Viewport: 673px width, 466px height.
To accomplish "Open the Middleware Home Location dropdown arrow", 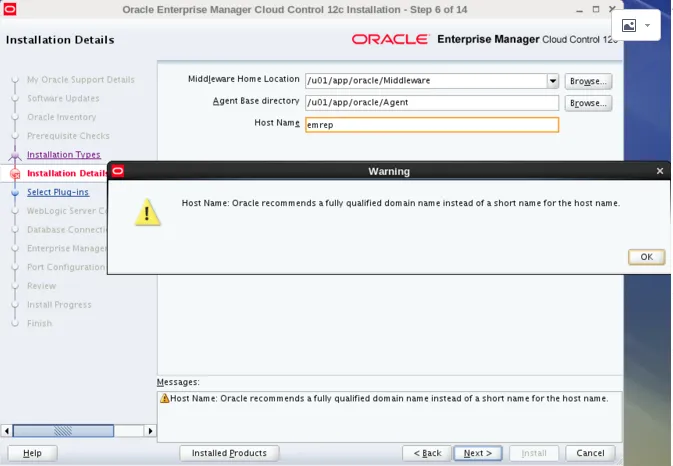I will pyautogui.click(x=553, y=81).
